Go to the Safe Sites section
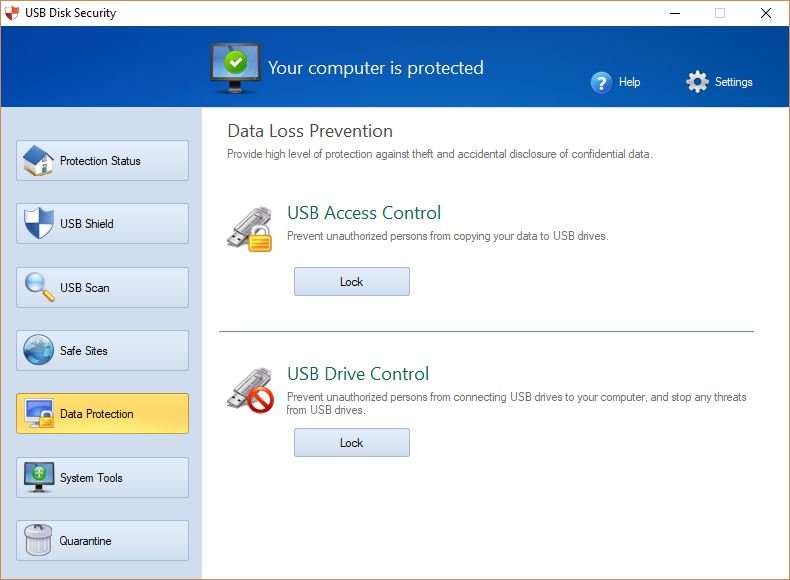 tap(101, 351)
